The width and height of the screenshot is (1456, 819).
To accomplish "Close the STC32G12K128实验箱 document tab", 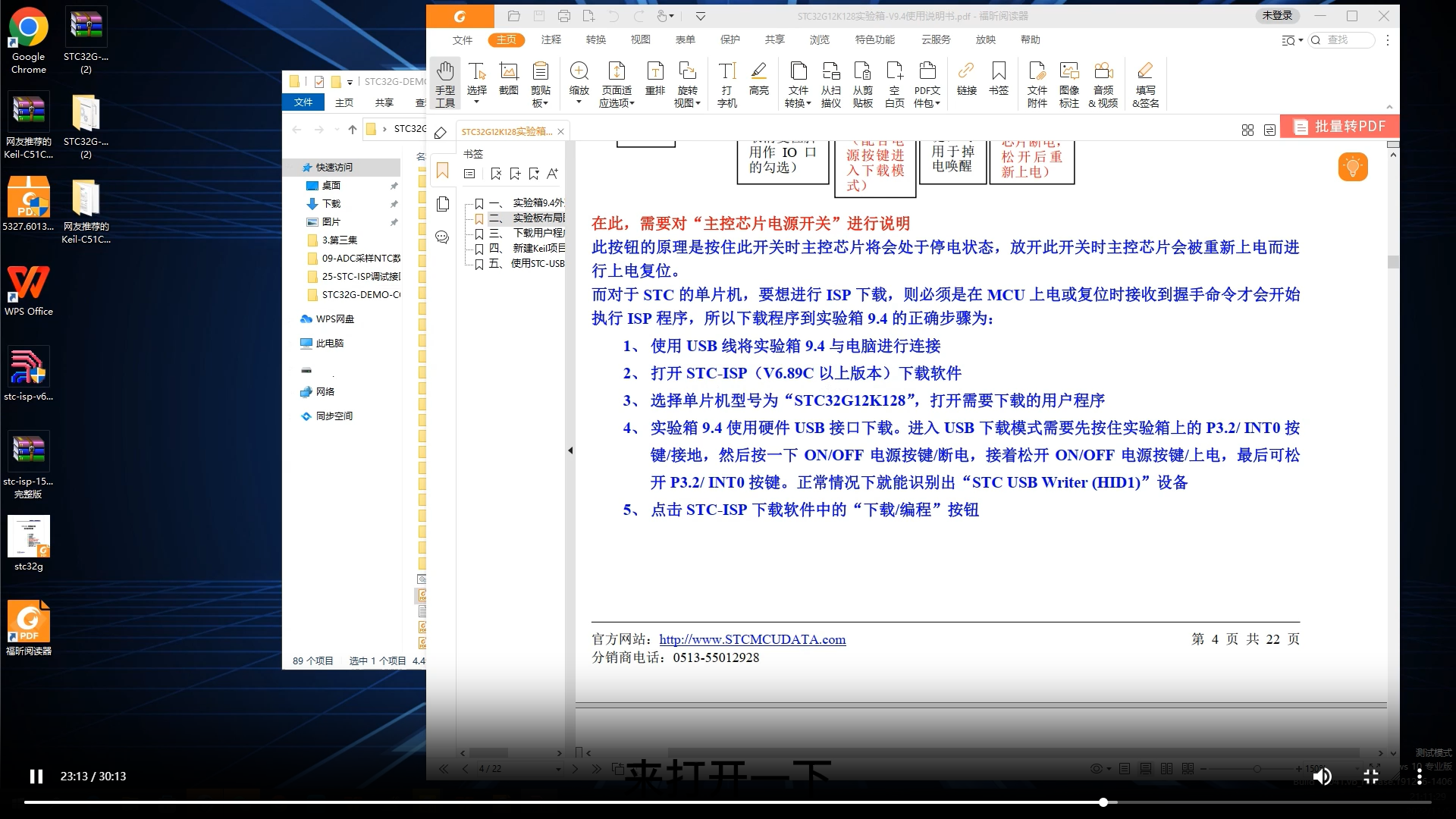I will pyautogui.click(x=561, y=132).
